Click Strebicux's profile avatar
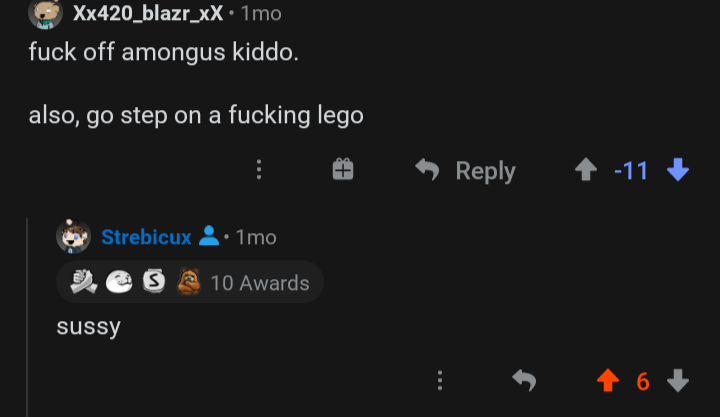This screenshot has height=417, width=720. pyautogui.click(x=73, y=237)
